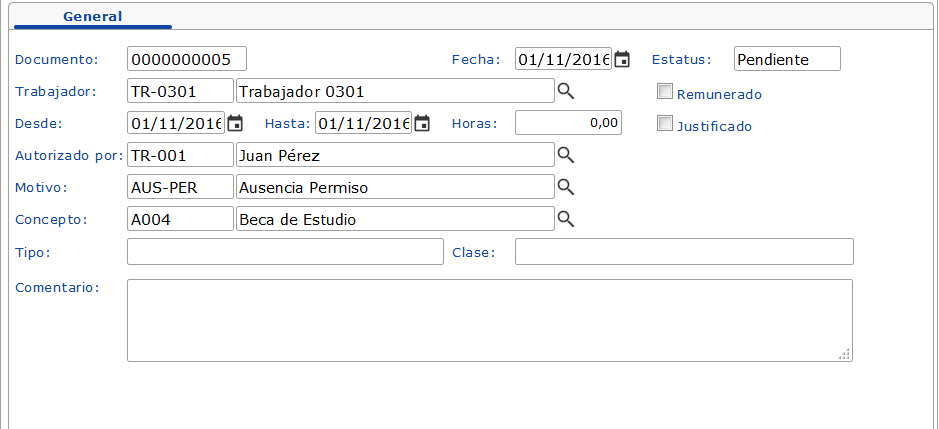Image resolution: width=939 pixels, height=429 pixels.
Task: Click the Concepto description Beca de Estudio
Action: (x=394, y=219)
